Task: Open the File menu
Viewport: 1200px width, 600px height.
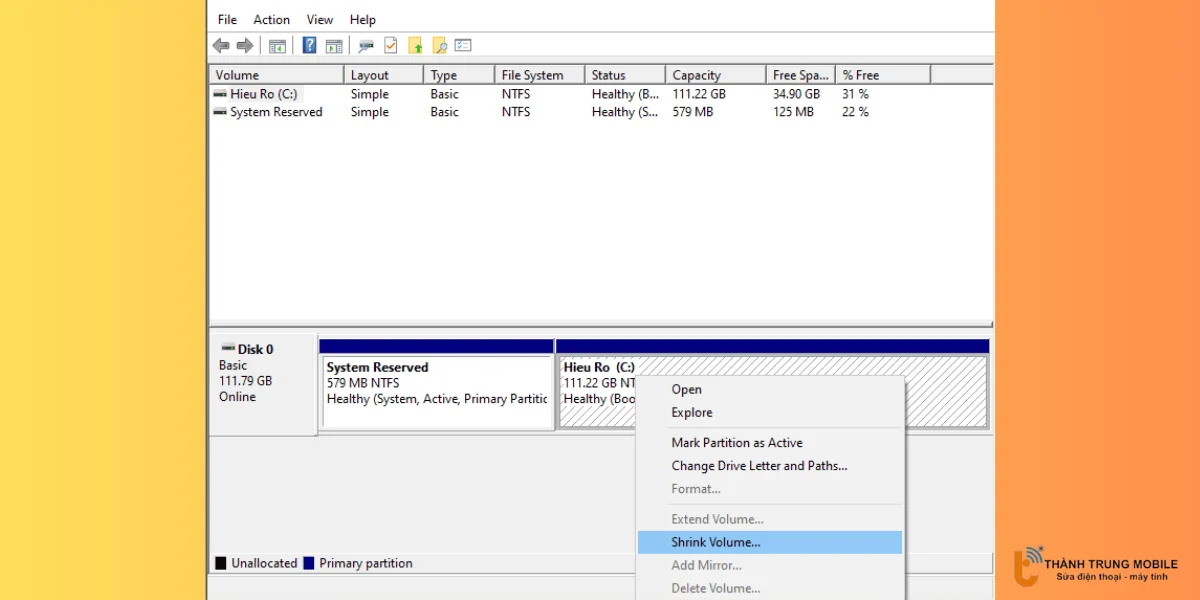Action: click(227, 20)
